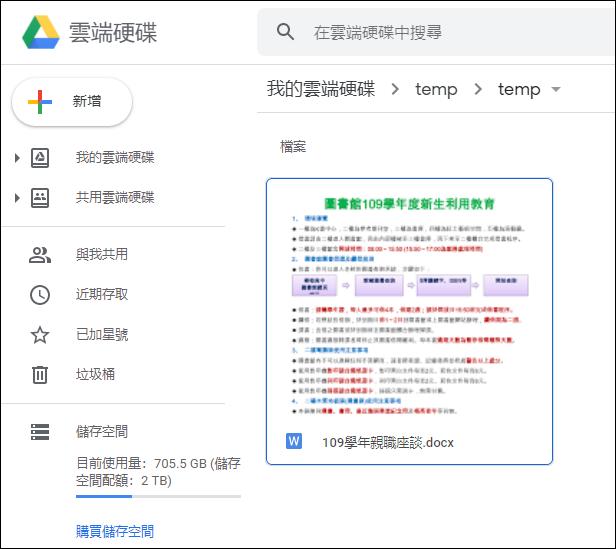
Task: Click the file name 109學年親職座談.docx
Action: point(388,442)
